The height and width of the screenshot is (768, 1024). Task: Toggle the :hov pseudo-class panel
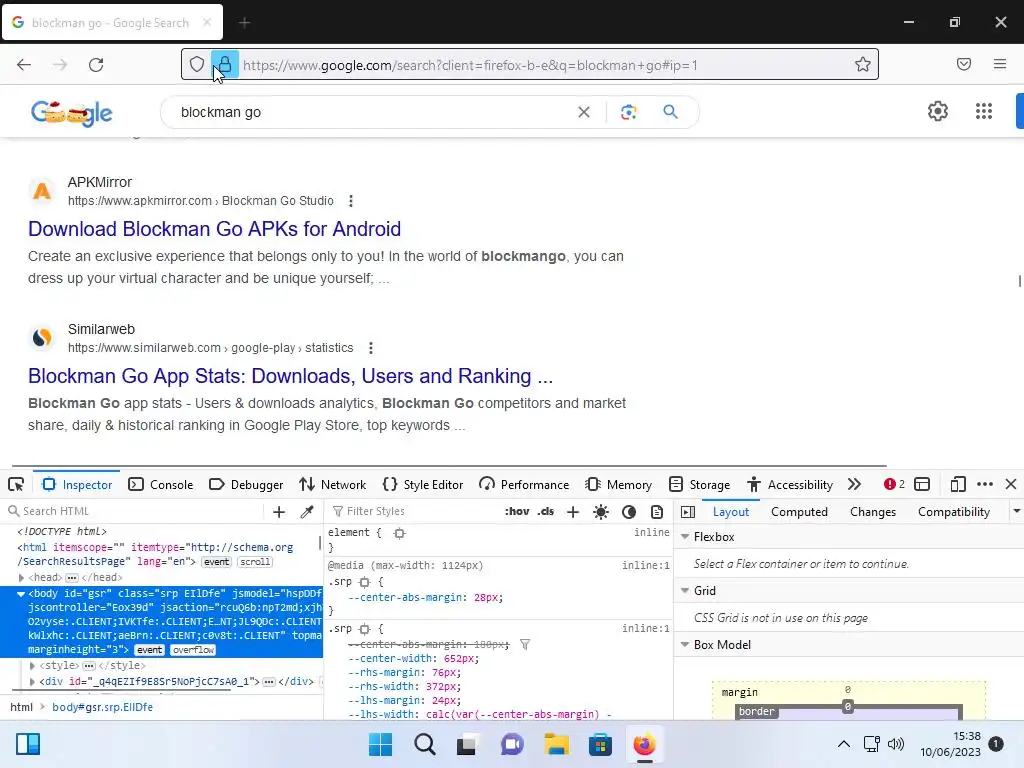[517, 511]
